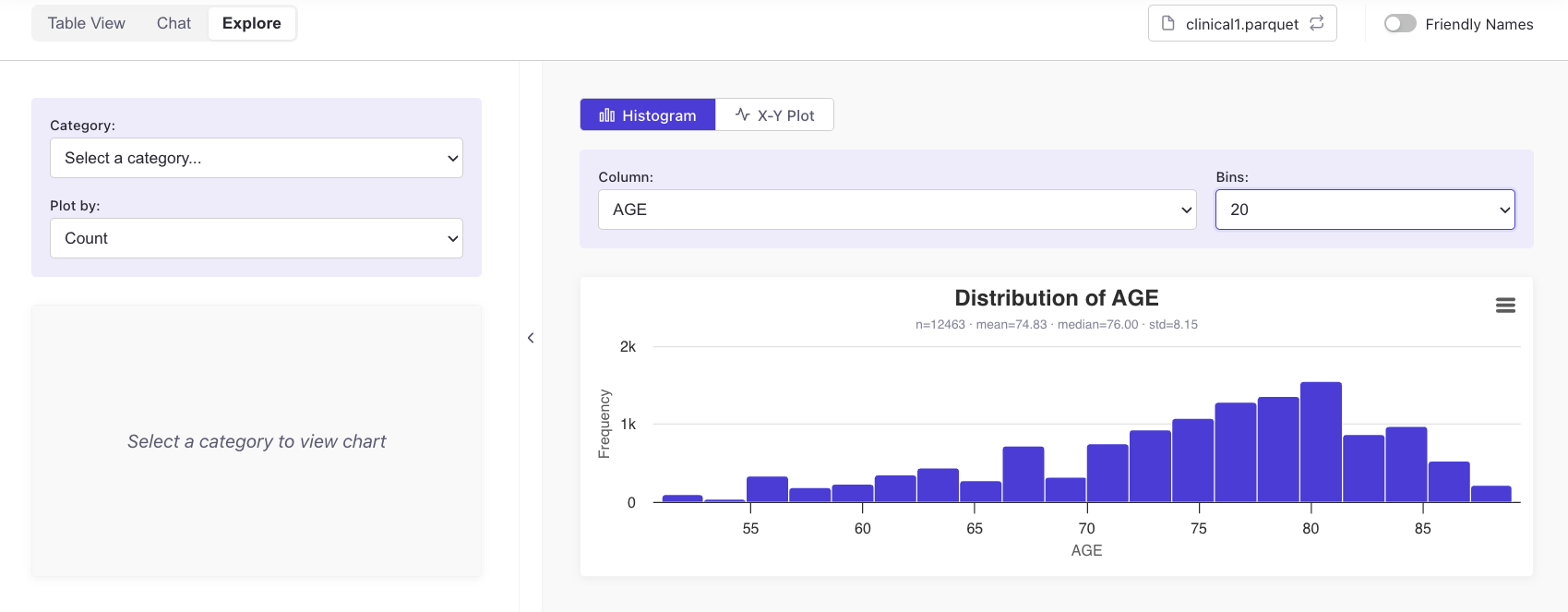Click the 'Select a category to view chart' text
The height and width of the screenshot is (612, 1568).
(257, 441)
